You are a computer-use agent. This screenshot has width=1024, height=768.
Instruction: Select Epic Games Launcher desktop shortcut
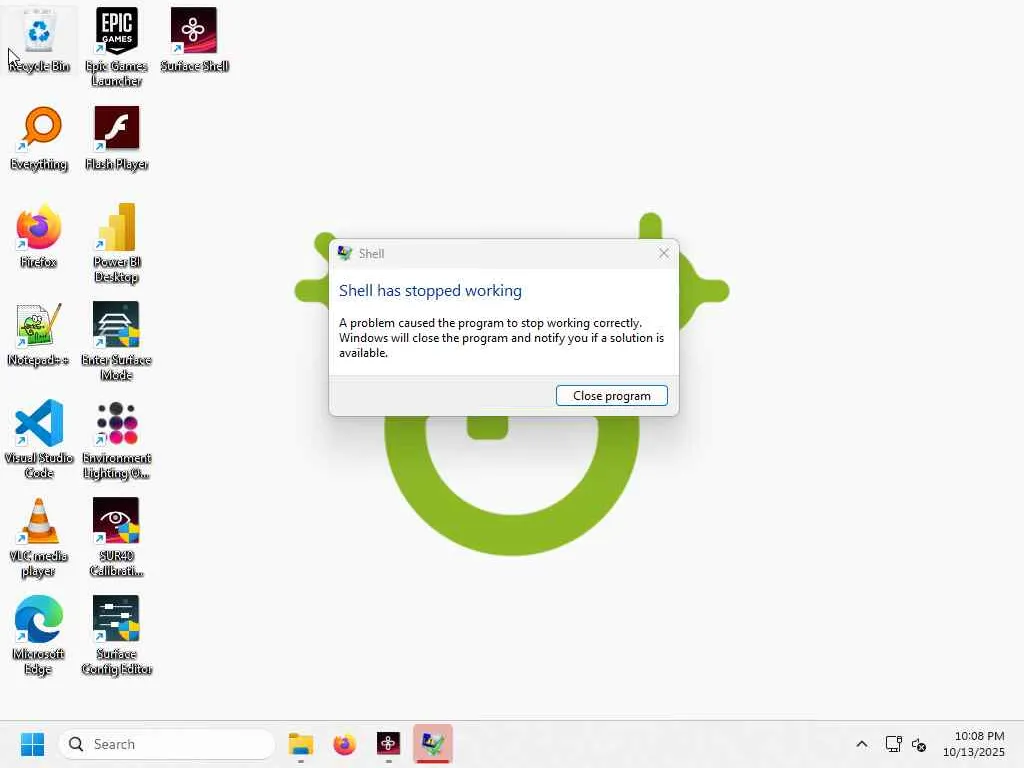[x=116, y=47]
